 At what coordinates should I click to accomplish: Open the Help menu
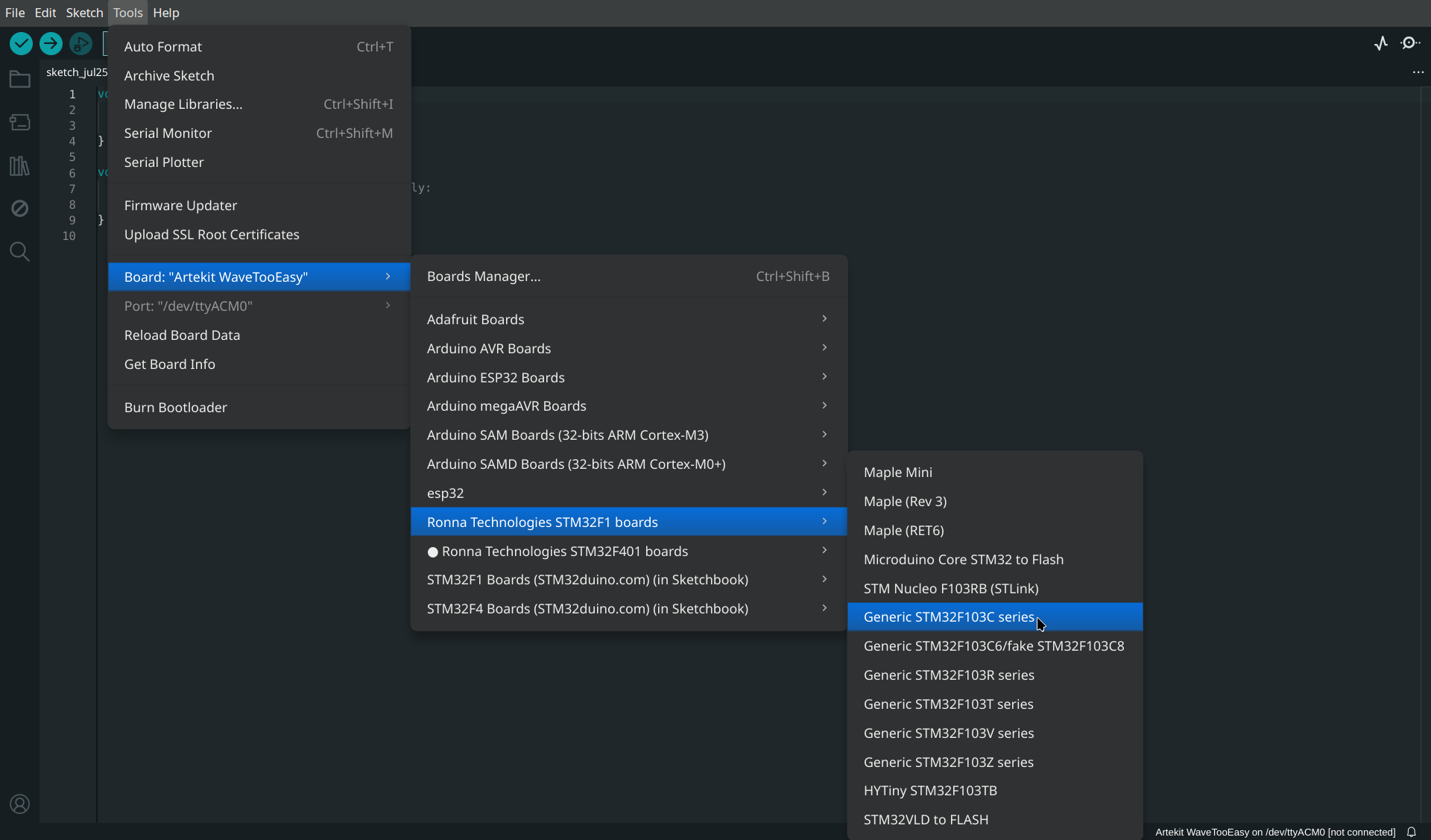pyautogui.click(x=166, y=13)
